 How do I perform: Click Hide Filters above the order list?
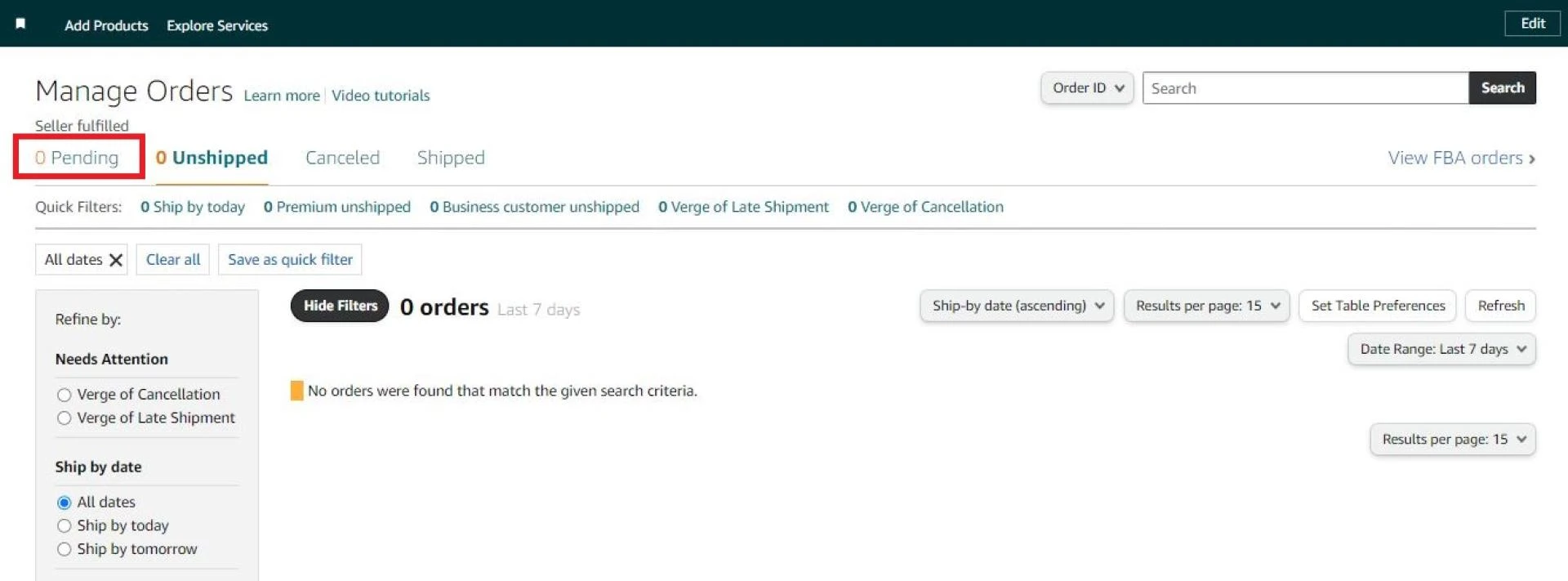pos(339,306)
